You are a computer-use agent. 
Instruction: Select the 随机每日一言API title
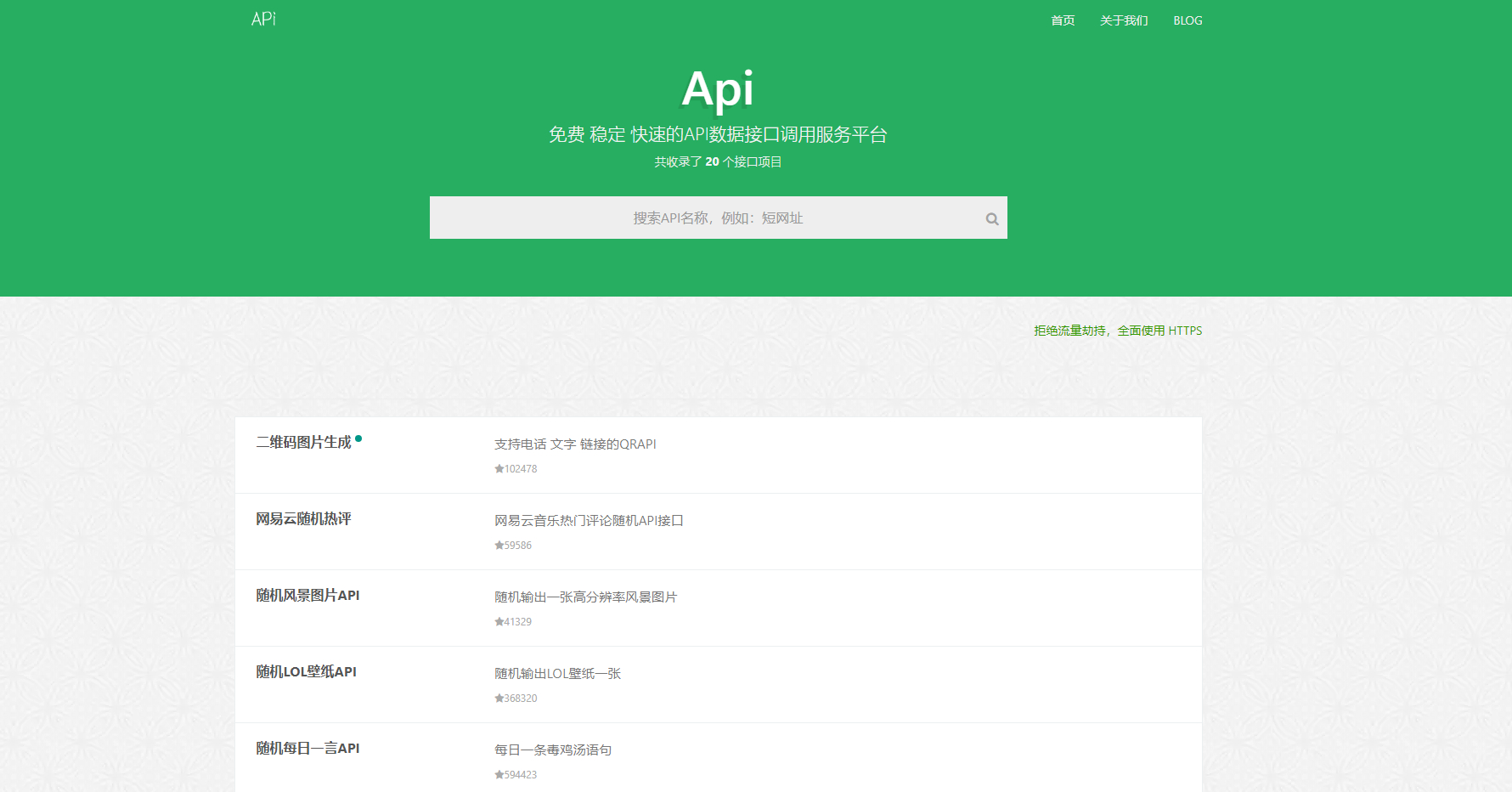click(307, 749)
